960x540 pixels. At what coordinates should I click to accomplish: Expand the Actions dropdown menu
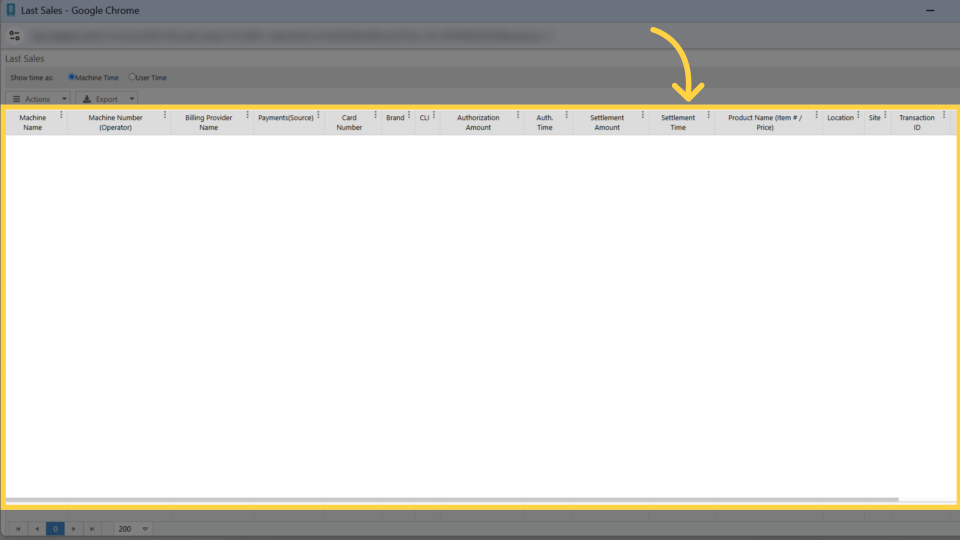[x=40, y=99]
